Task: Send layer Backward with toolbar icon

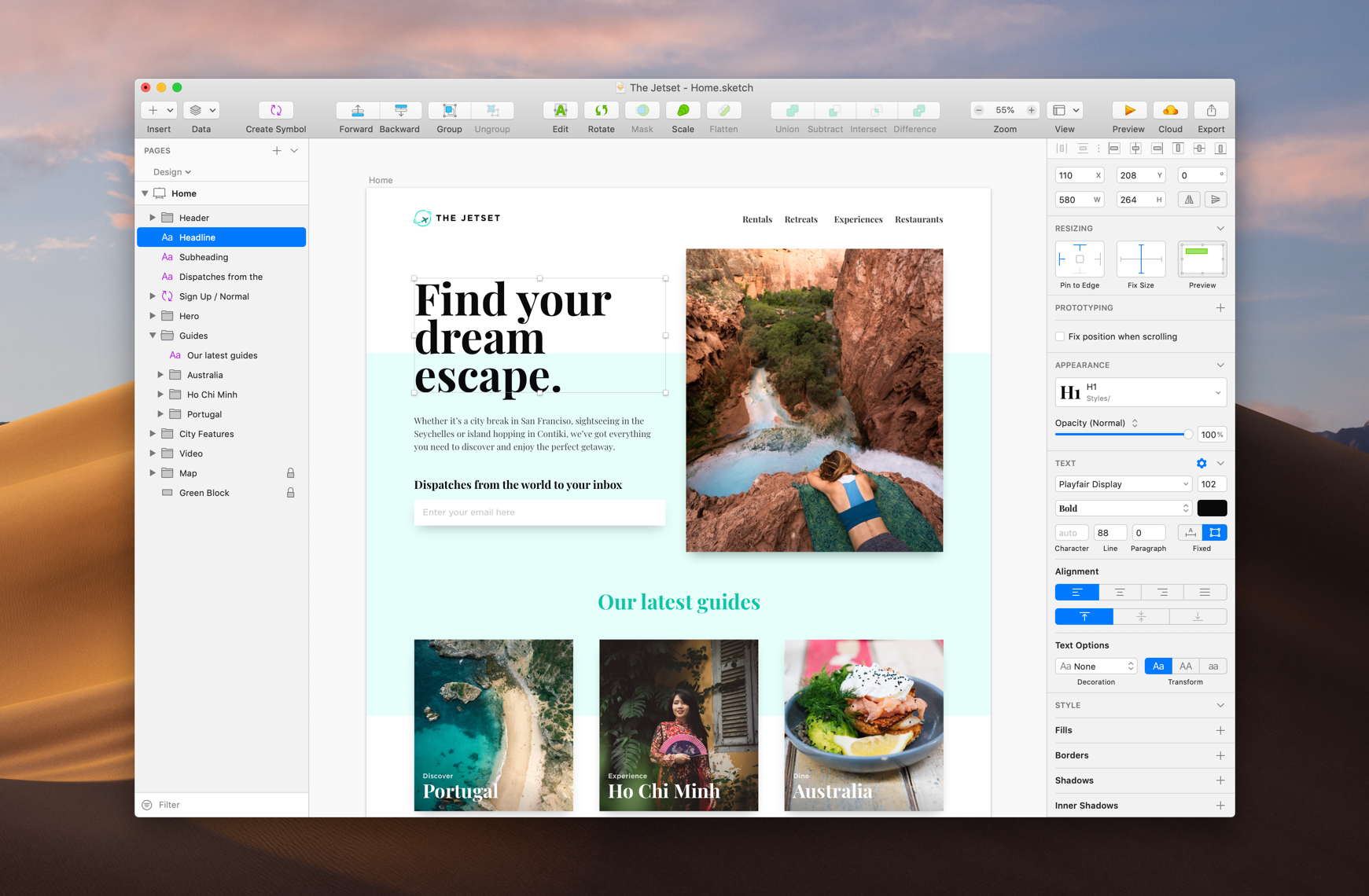Action: [x=400, y=111]
